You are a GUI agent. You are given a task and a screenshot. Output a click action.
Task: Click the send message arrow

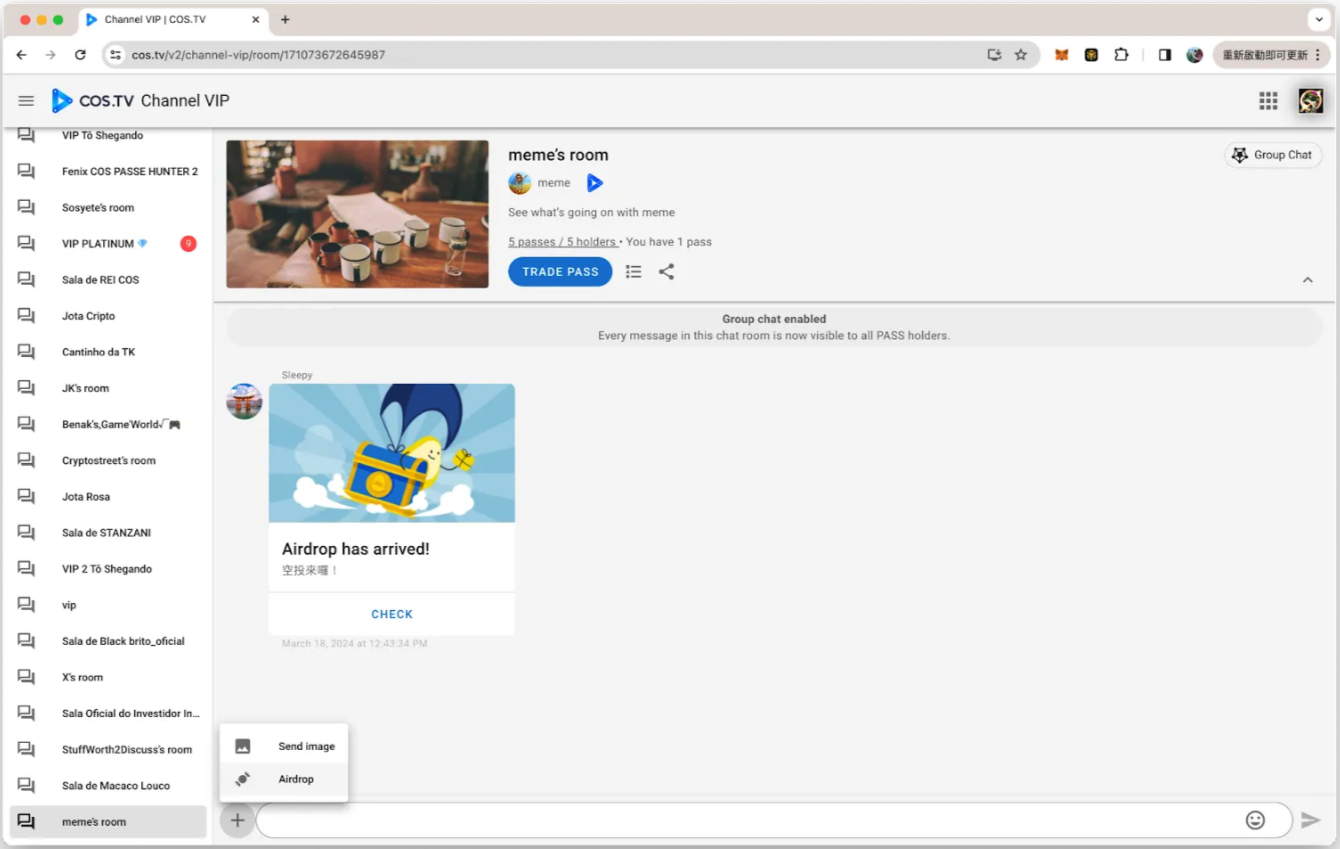pyautogui.click(x=1311, y=820)
